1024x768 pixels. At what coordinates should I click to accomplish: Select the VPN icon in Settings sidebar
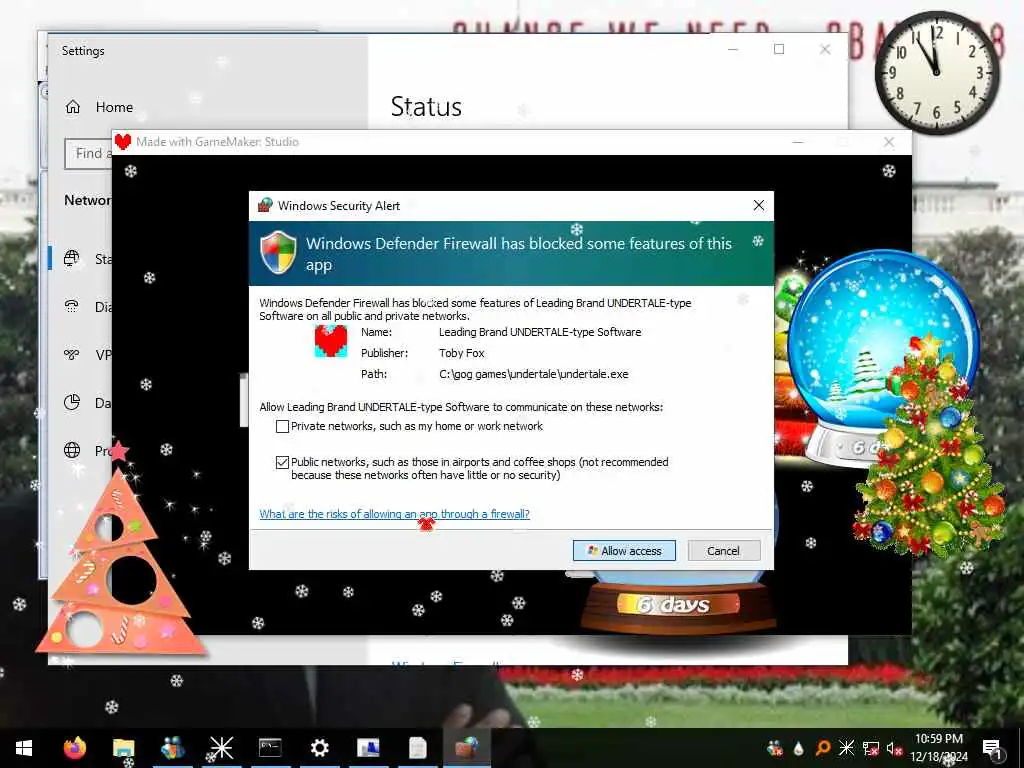click(x=72, y=355)
